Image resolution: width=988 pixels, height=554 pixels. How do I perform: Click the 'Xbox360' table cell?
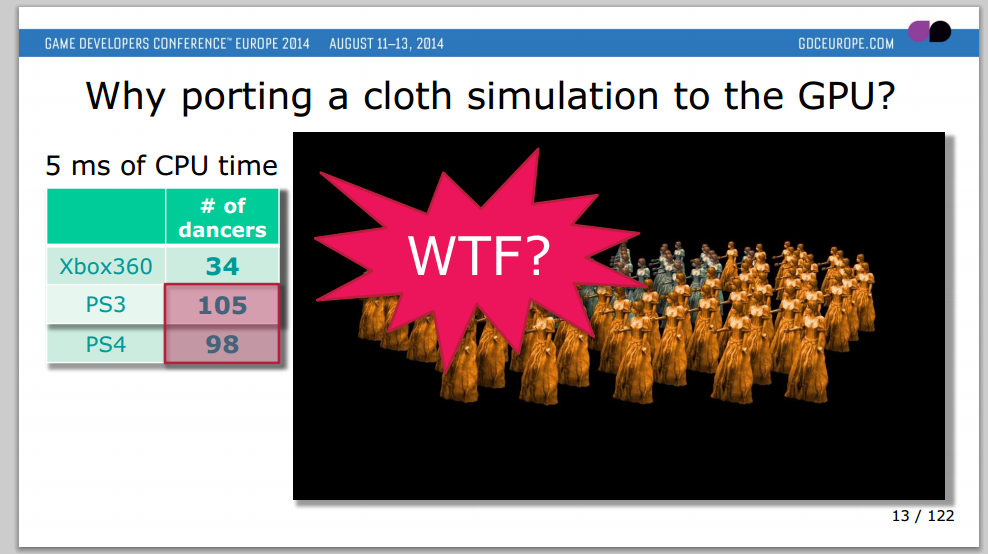pyautogui.click(x=106, y=265)
